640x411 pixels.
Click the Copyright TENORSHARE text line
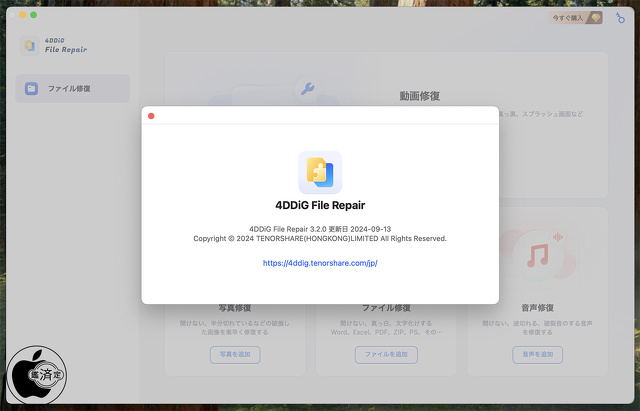pyautogui.click(x=320, y=238)
